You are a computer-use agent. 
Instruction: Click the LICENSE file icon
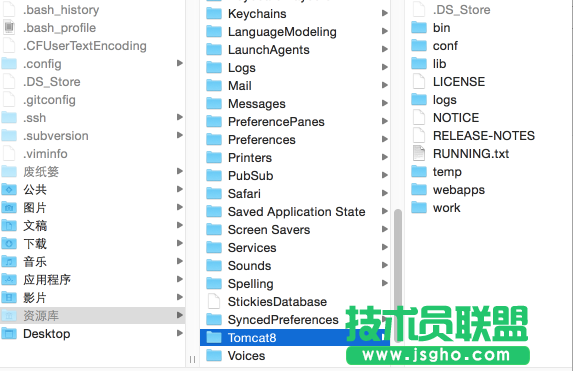click(419, 82)
